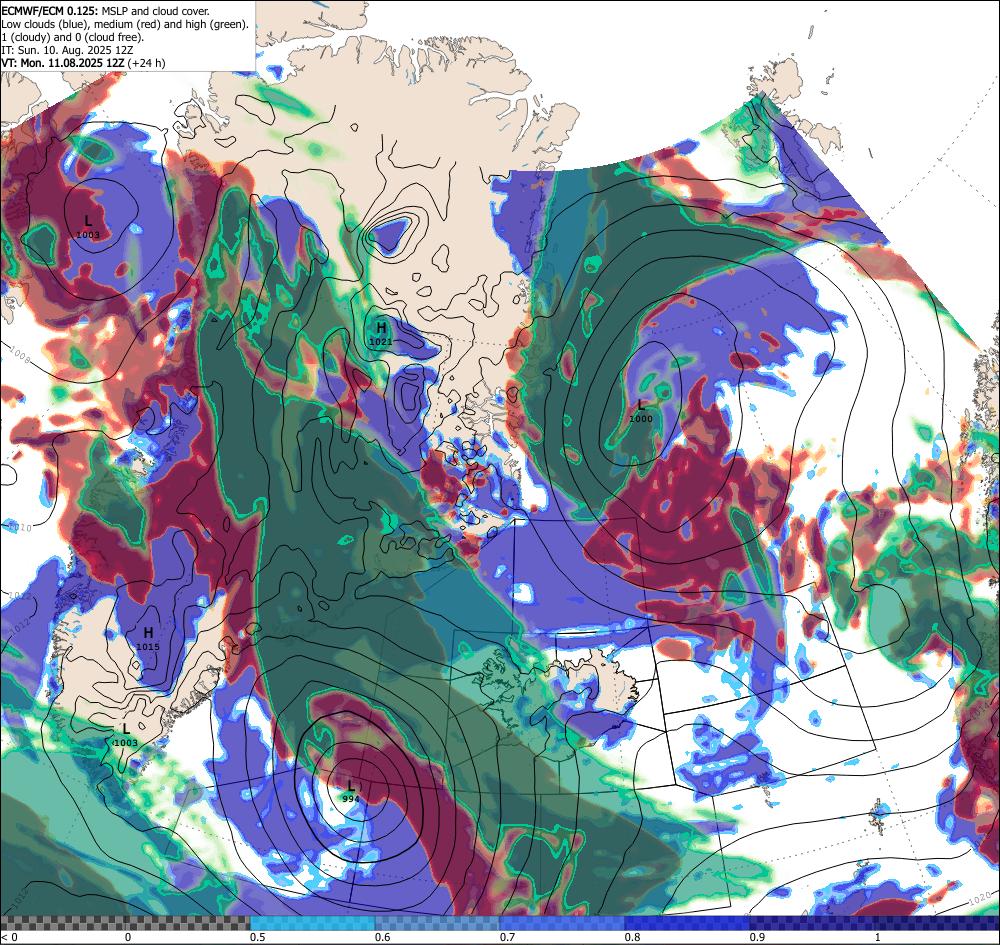This screenshot has width=1000, height=945.
Task: Click the '0.7' colorbar tick label
Action: (x=508, y=937)
